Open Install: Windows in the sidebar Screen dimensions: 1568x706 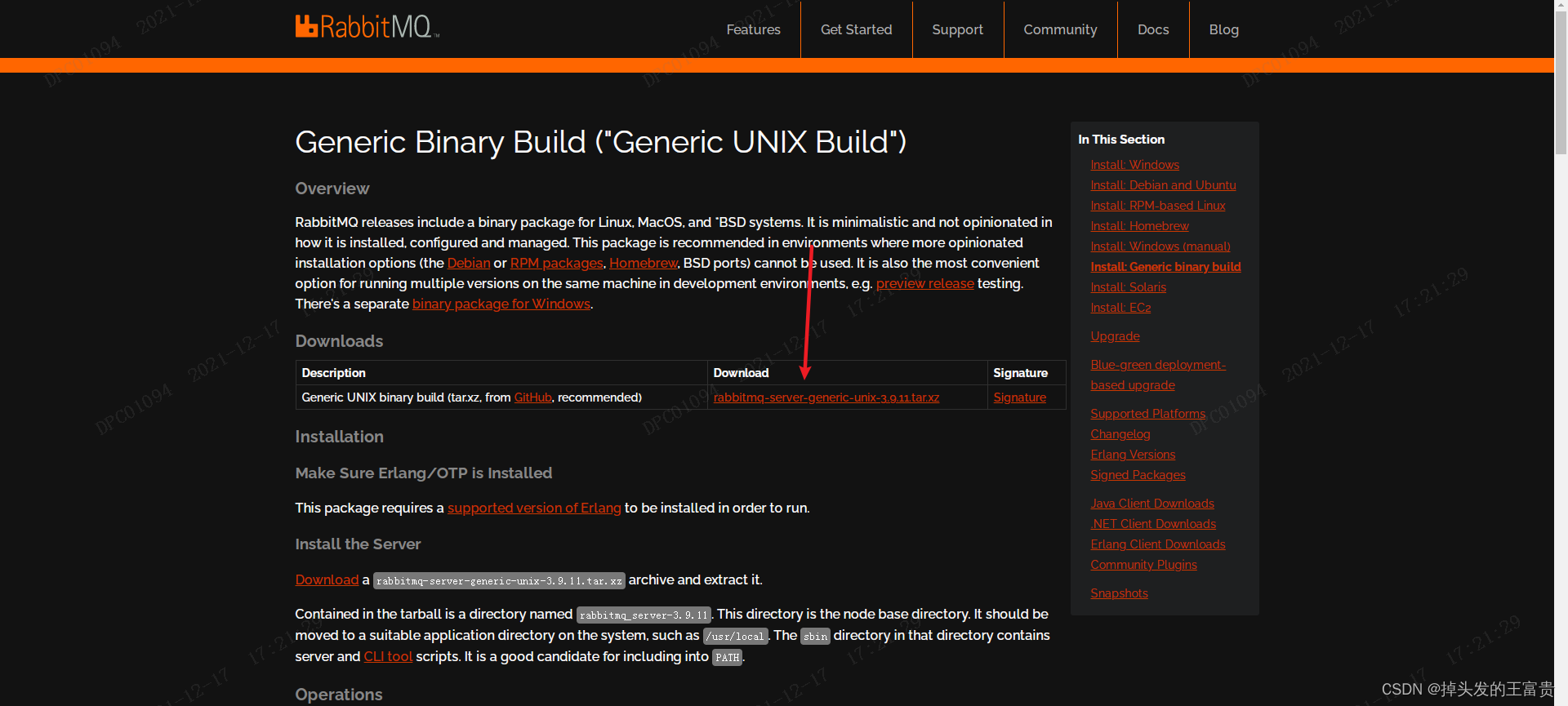point(1134,165)
